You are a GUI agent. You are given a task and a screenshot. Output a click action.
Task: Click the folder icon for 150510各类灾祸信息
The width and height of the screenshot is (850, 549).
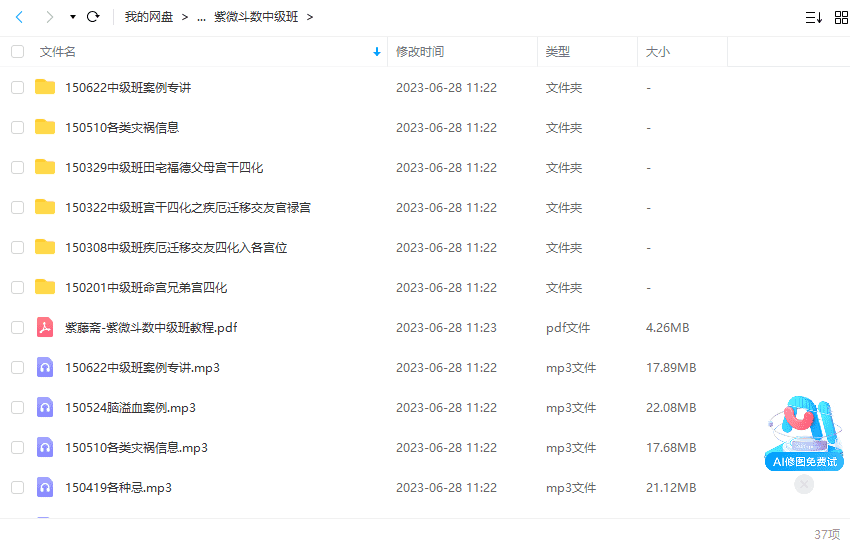coord(45,127)
